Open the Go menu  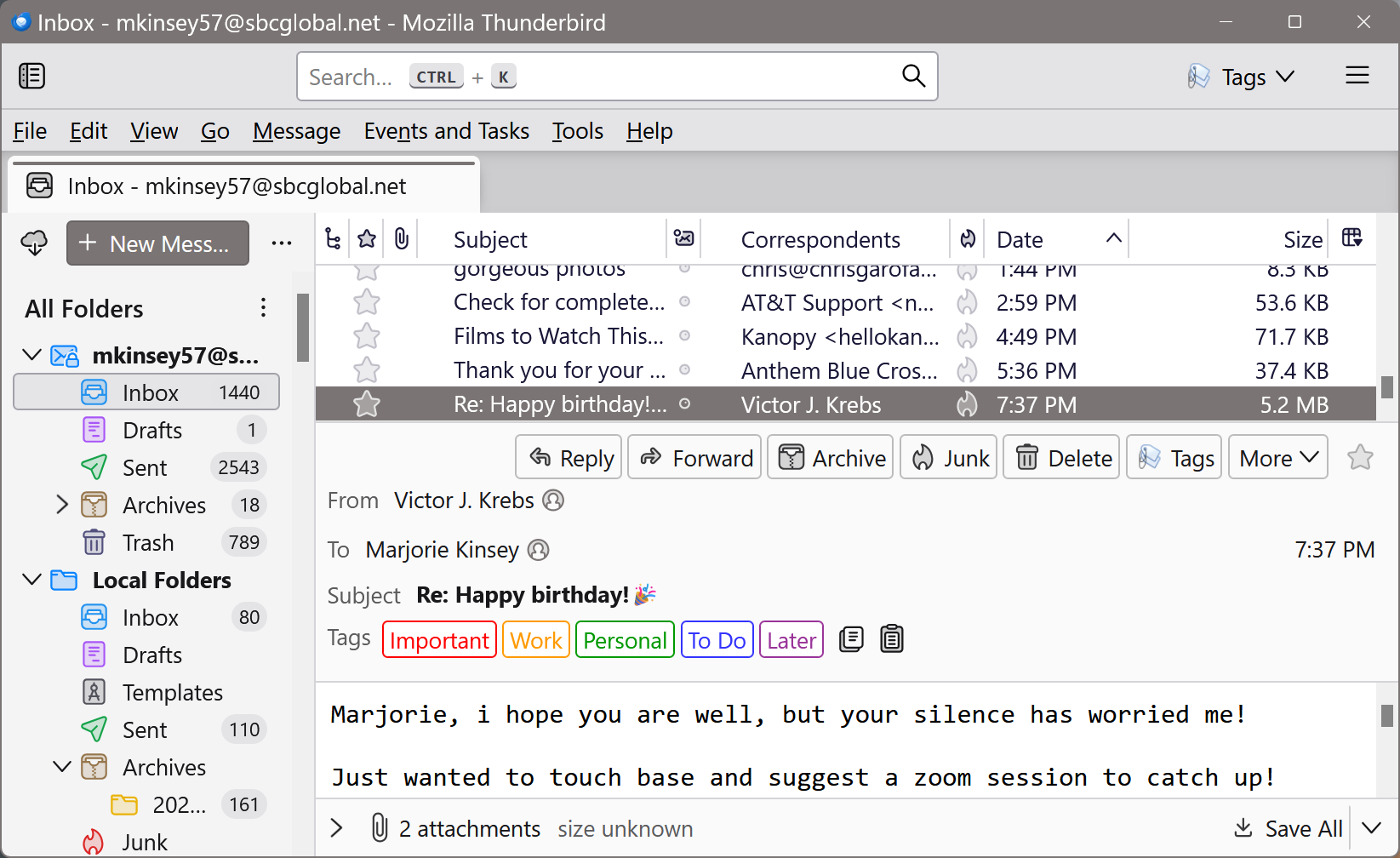[215, 131]
